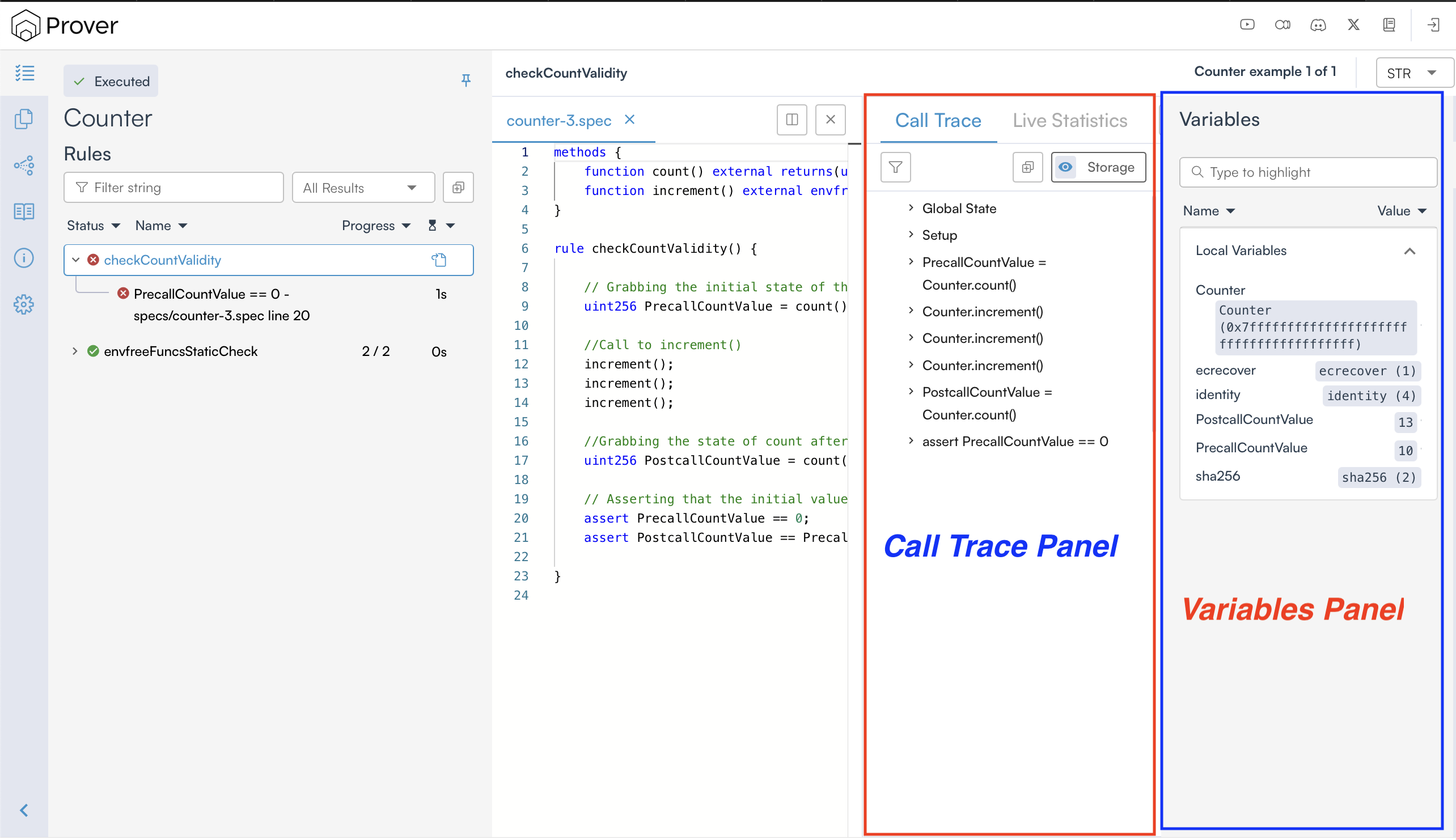Open the rules list sidebar icon

point(24,73)
